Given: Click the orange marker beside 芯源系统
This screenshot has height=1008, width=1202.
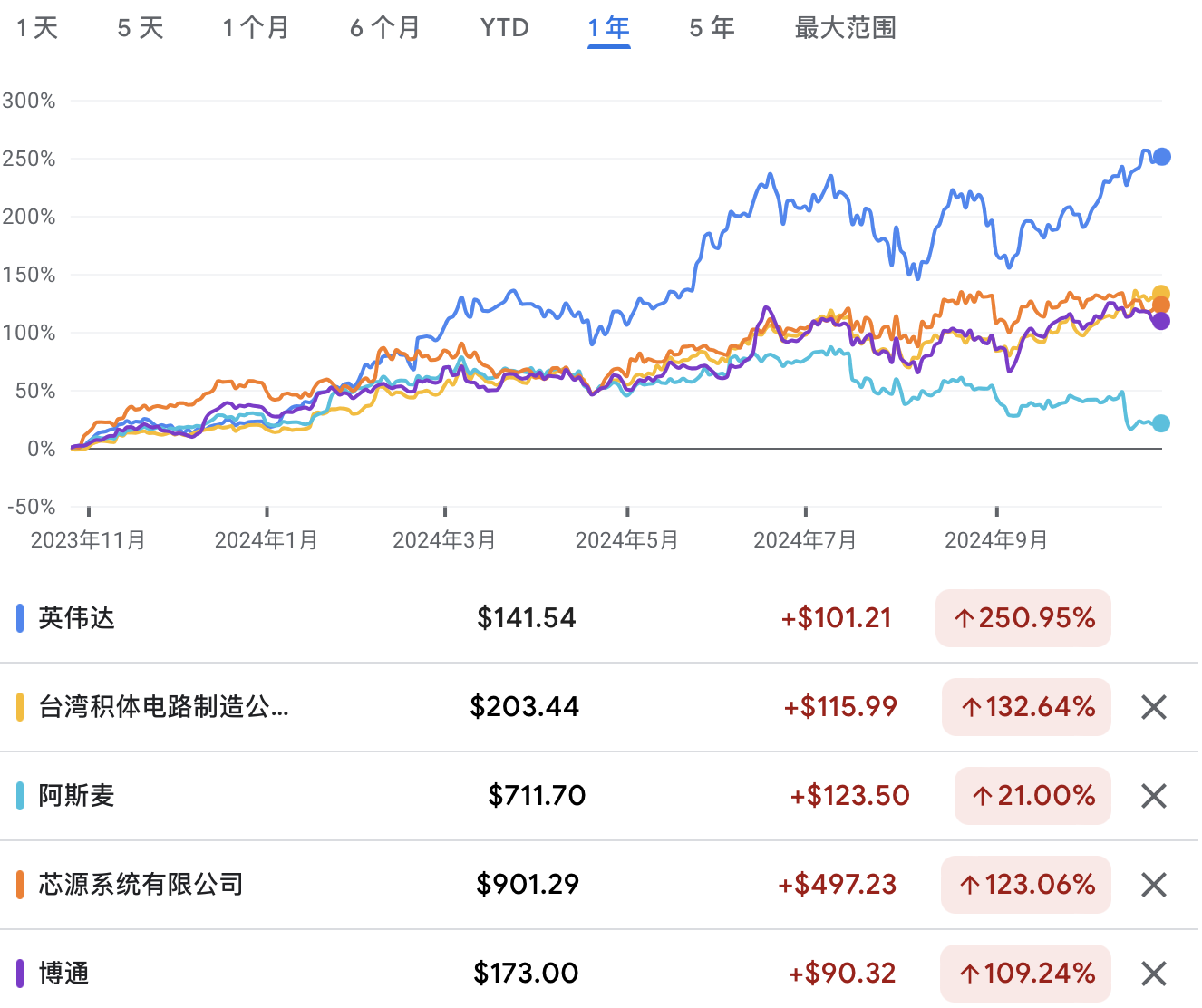Looking at the screenshot, I should [20, 885].
